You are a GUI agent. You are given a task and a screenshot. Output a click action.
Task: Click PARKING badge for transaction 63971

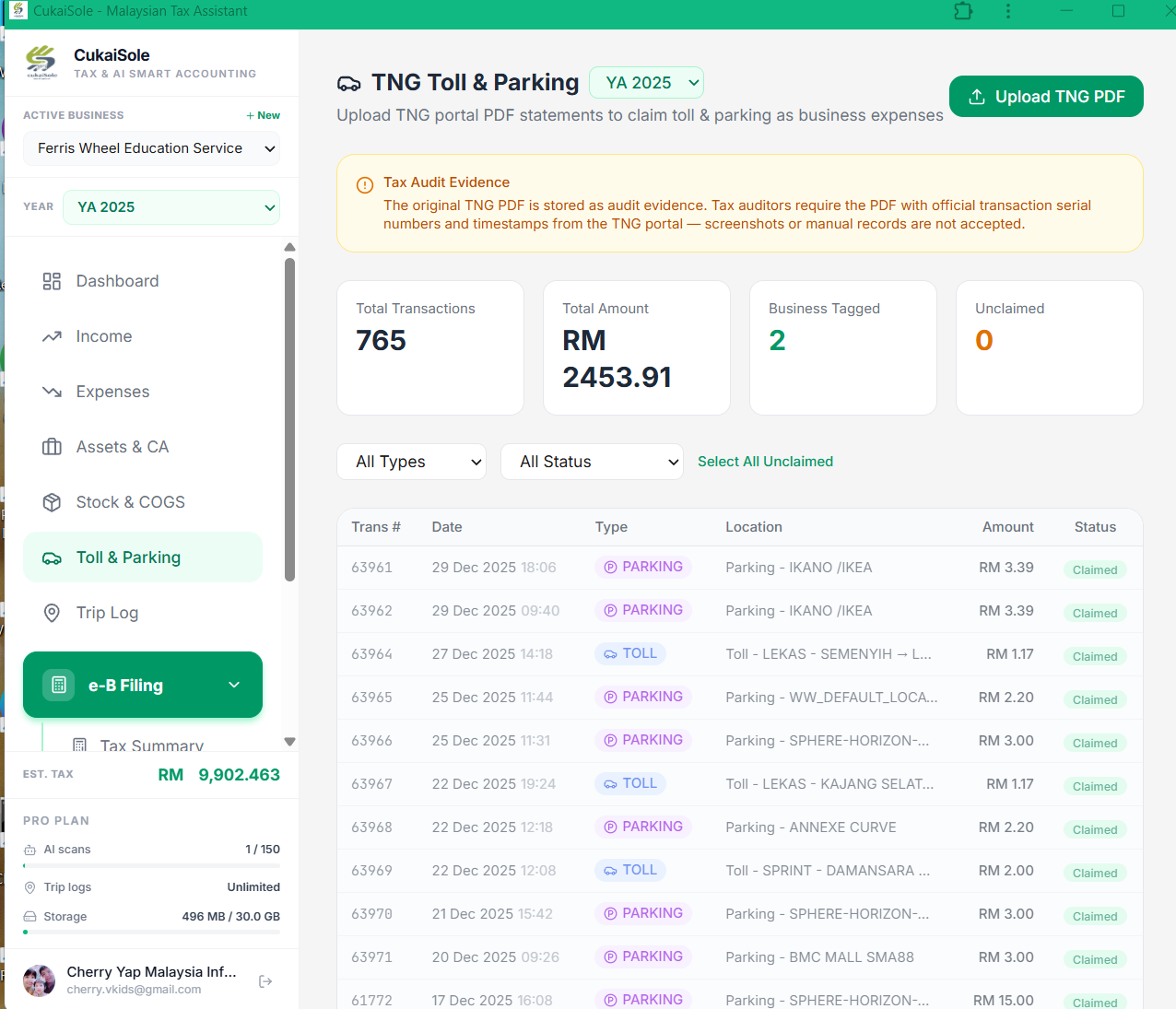643,956
